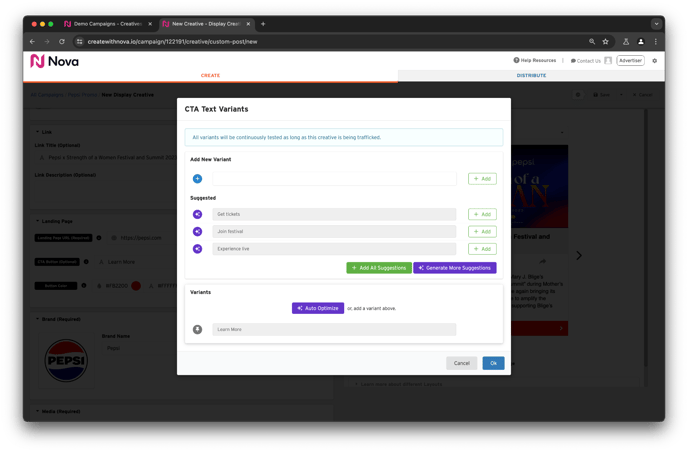The image size is (688, 452).
Task: Expand the browser tab search chevron
Action: (656, 23)
